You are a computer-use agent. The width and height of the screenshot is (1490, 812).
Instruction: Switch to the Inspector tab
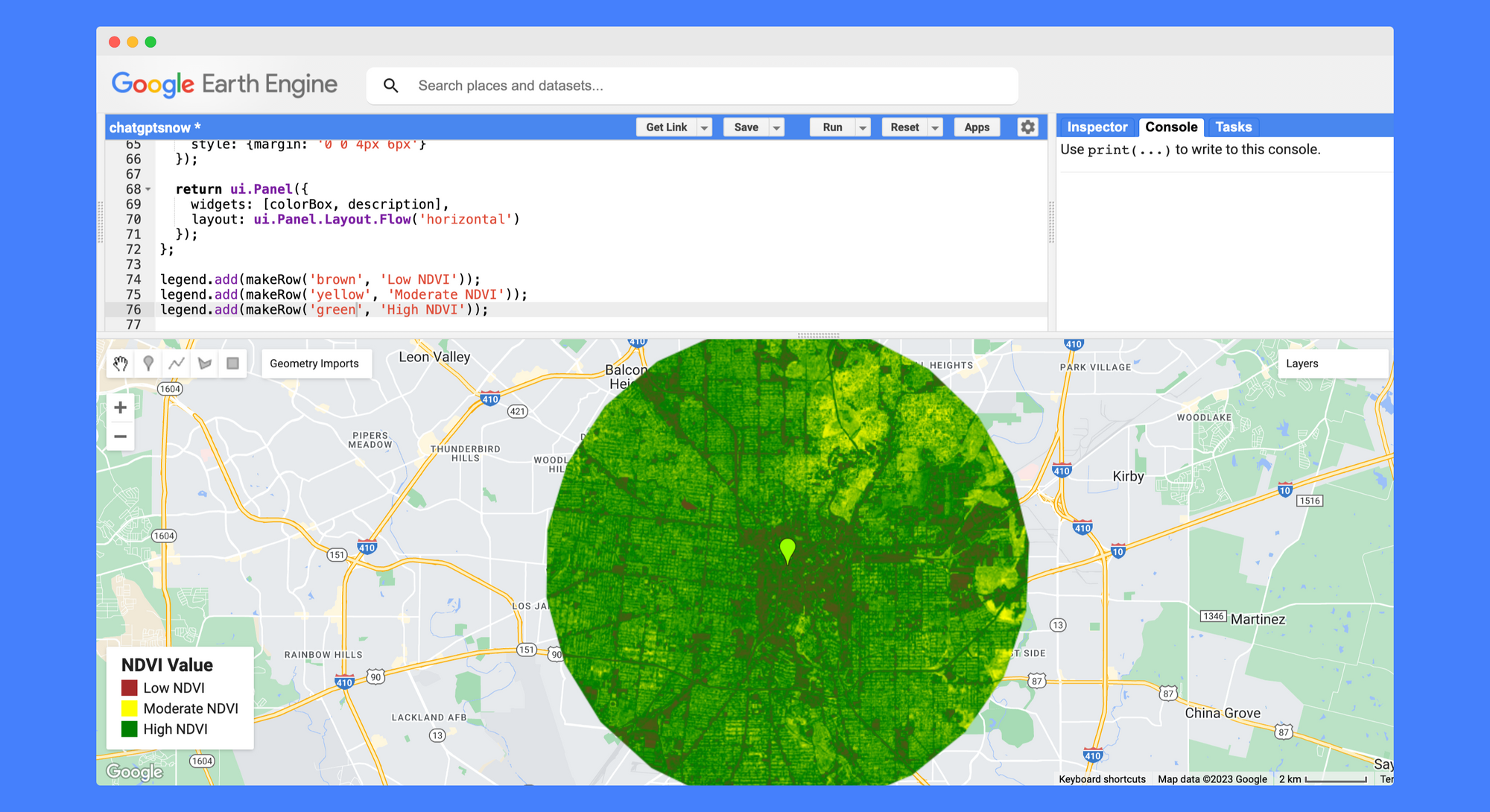tap(1097, 127)
